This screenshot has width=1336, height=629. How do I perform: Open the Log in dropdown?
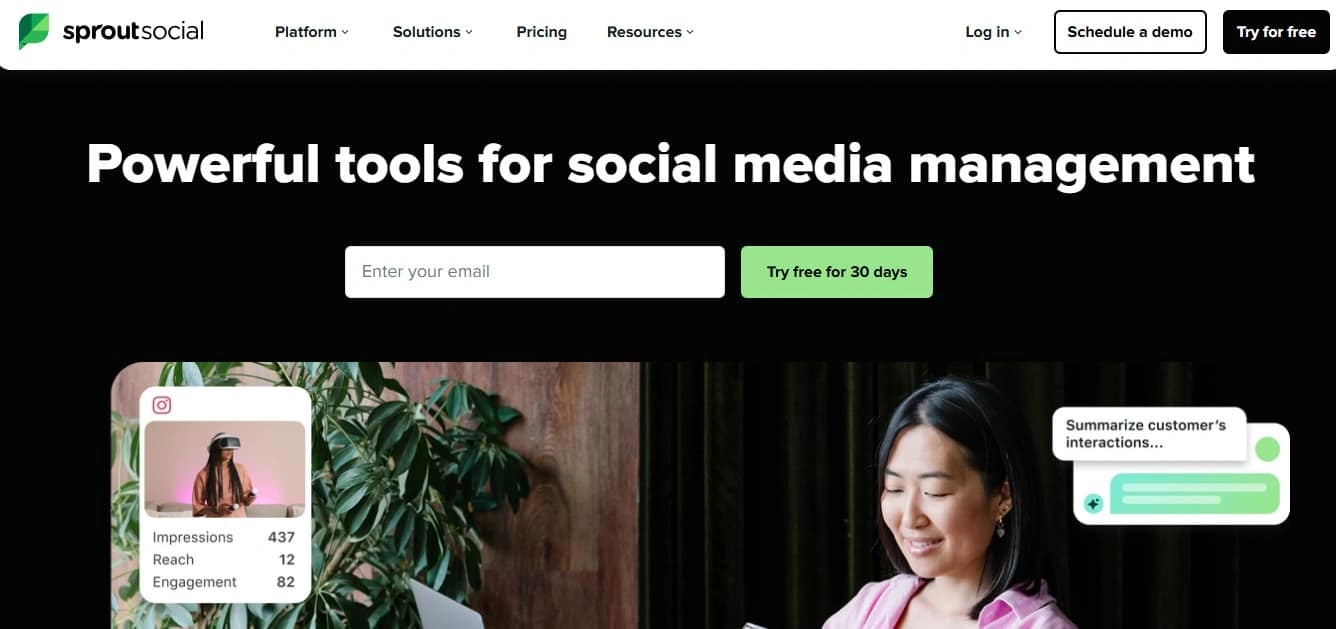993,32
